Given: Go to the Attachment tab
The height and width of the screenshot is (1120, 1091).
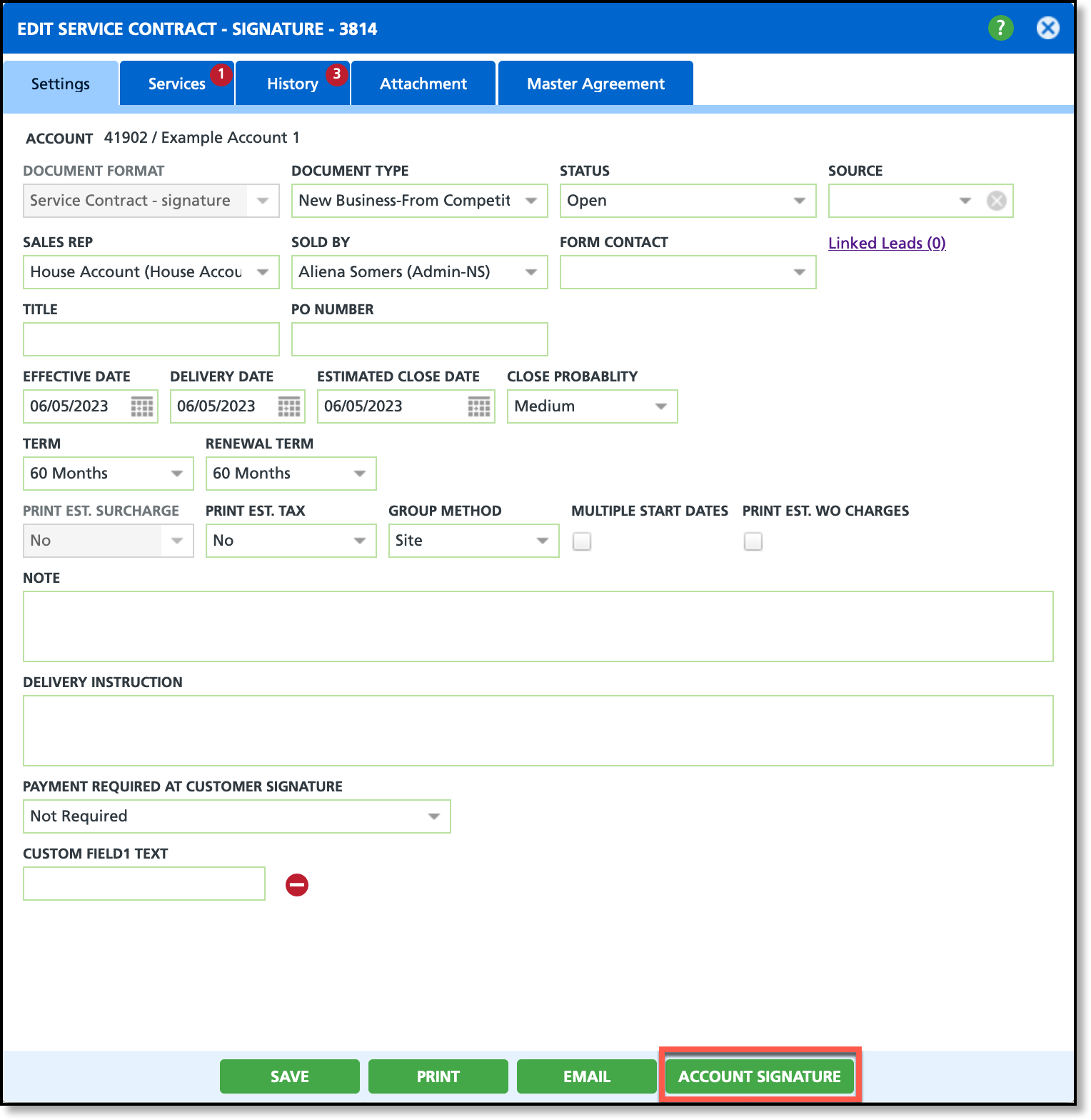Looking at the screenshot, I should point(423,84).
